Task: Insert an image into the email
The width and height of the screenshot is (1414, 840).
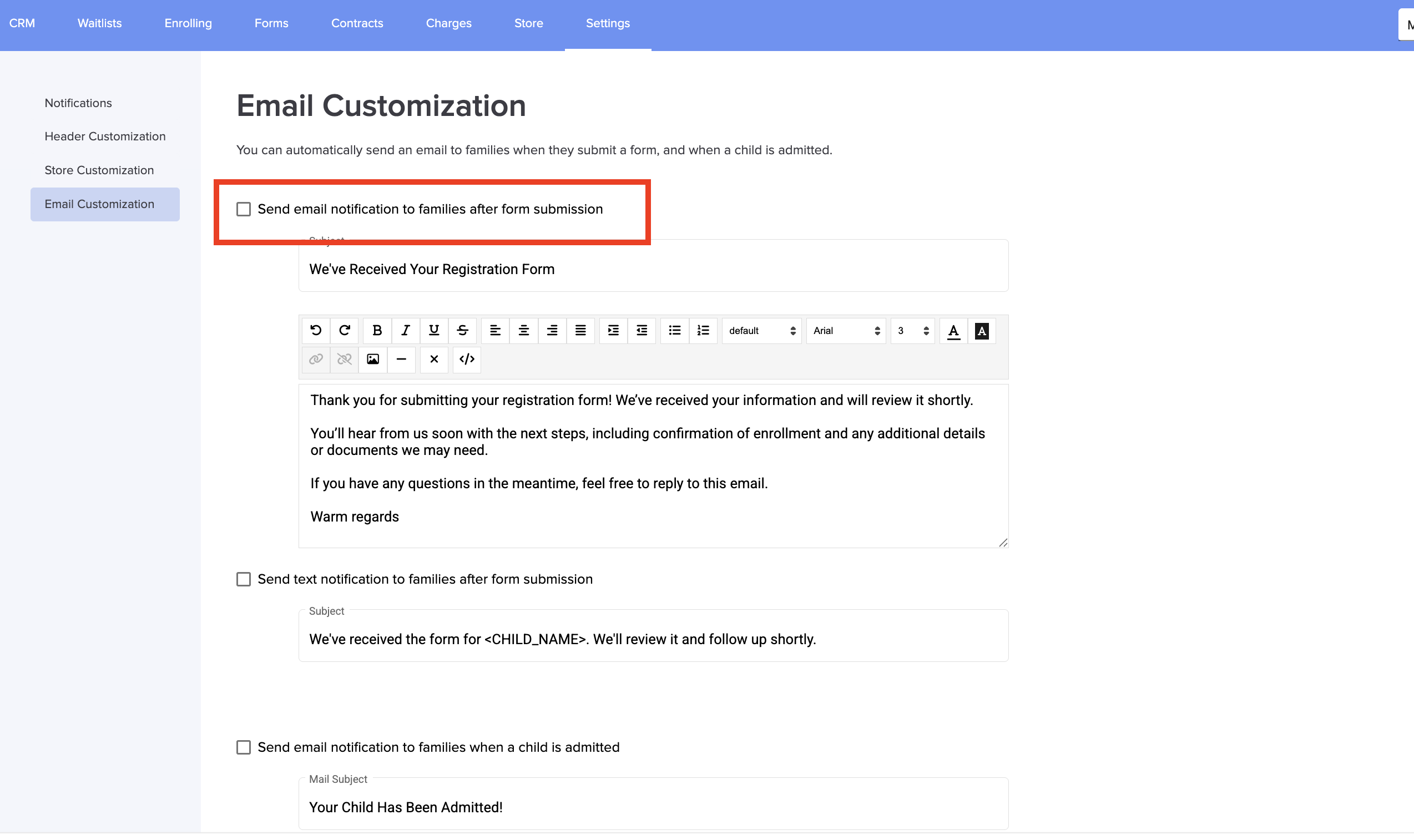Action: [x=372, y=360]
